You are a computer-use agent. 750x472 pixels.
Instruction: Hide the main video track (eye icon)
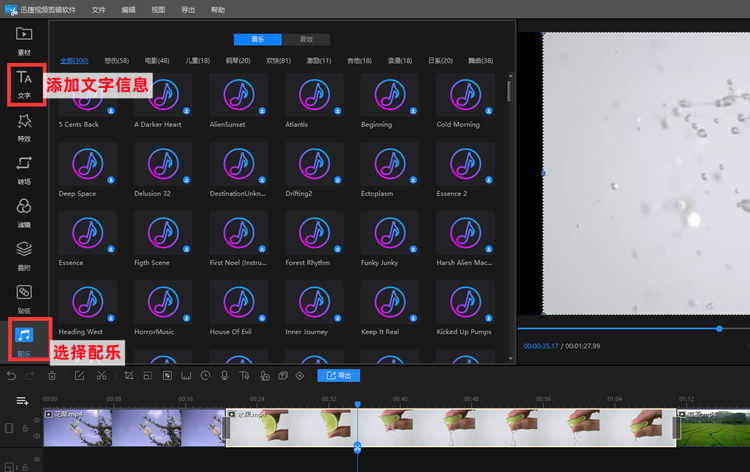37,420
